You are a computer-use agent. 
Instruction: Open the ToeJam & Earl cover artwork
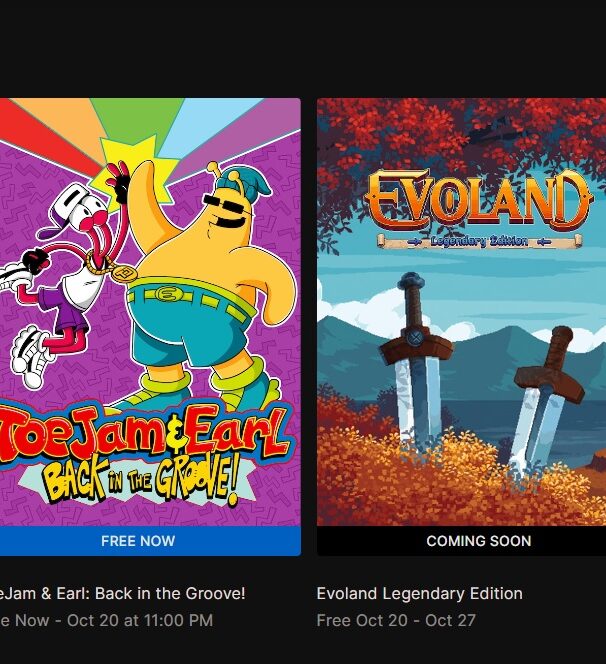point(150,312)
